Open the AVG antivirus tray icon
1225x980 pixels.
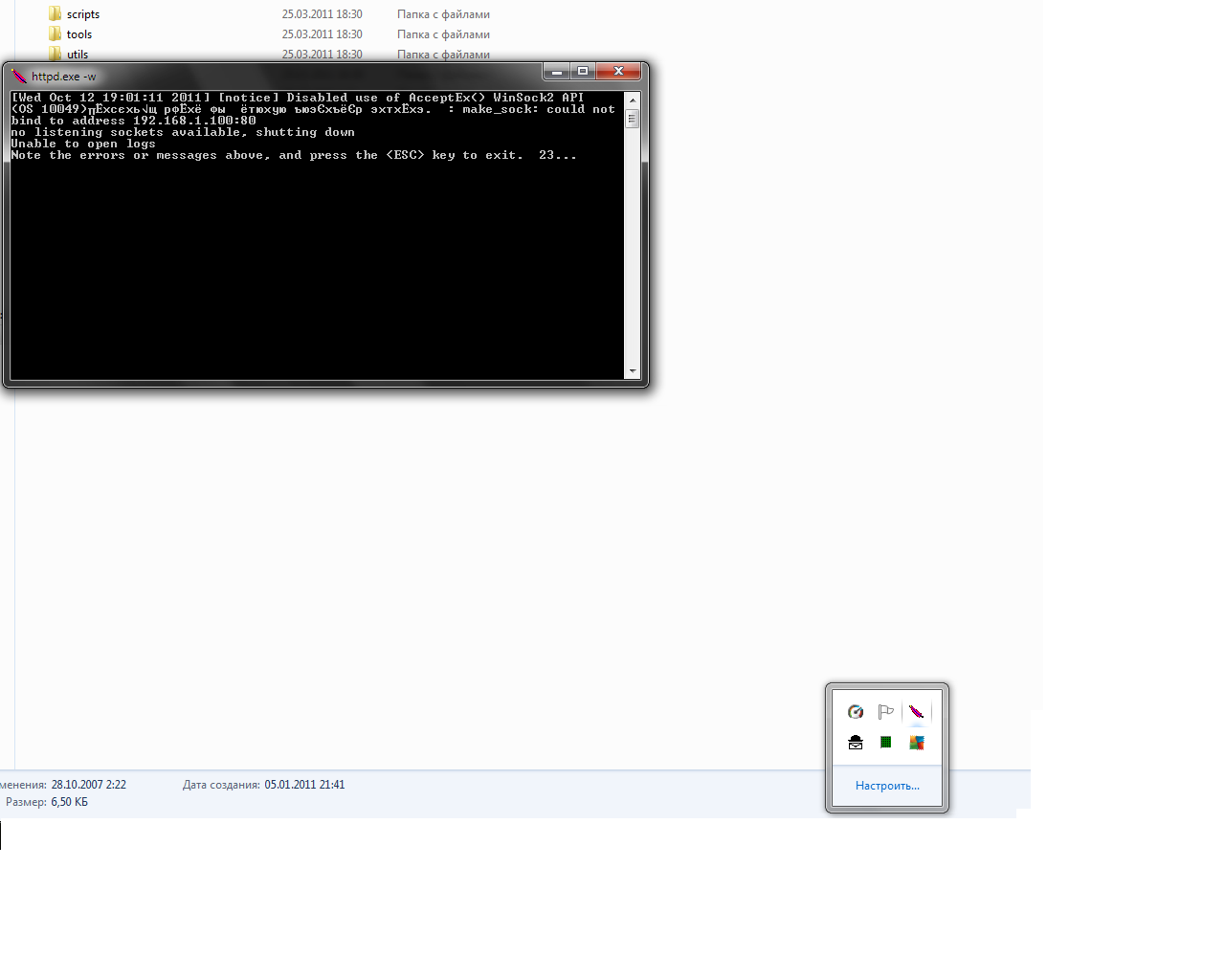(x=917, y=743)
